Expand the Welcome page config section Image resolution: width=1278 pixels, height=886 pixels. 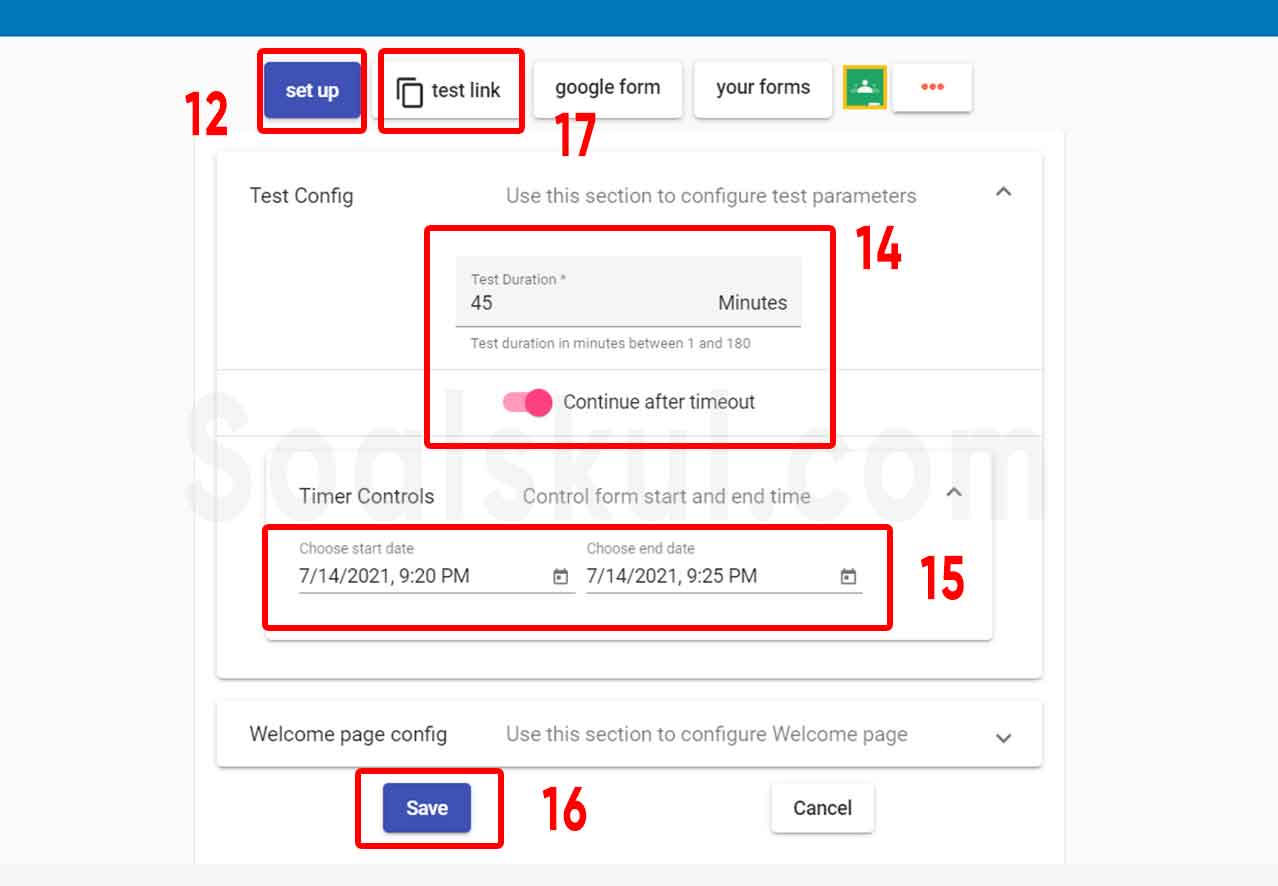(1004, 738)
